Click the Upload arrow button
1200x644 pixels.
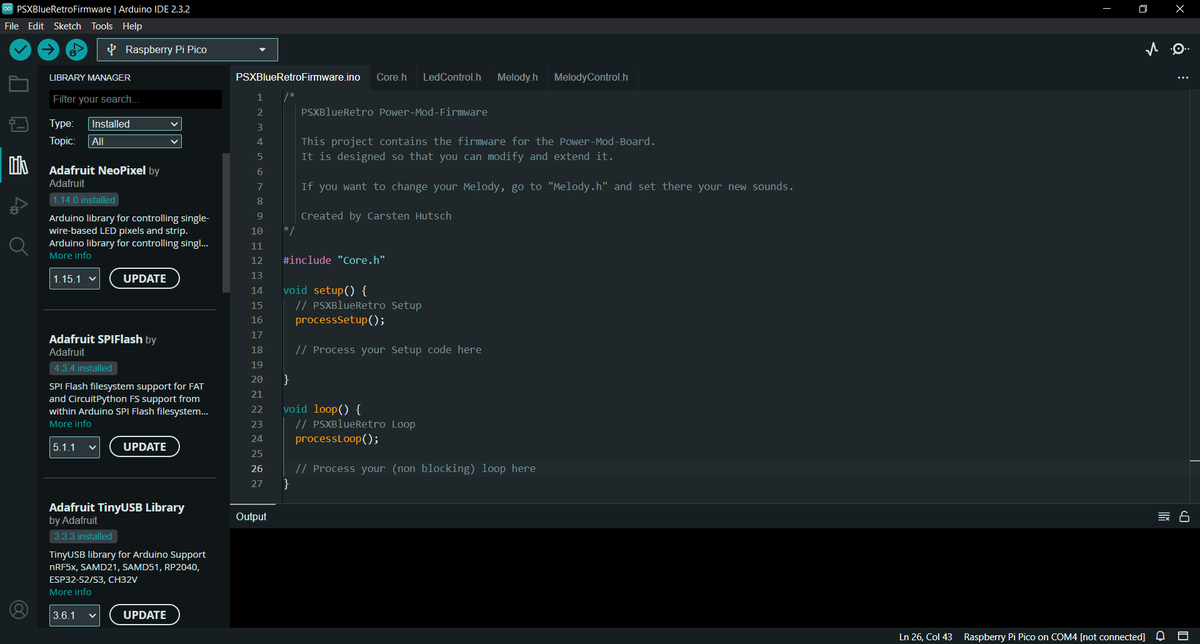[x=48, y=50]
